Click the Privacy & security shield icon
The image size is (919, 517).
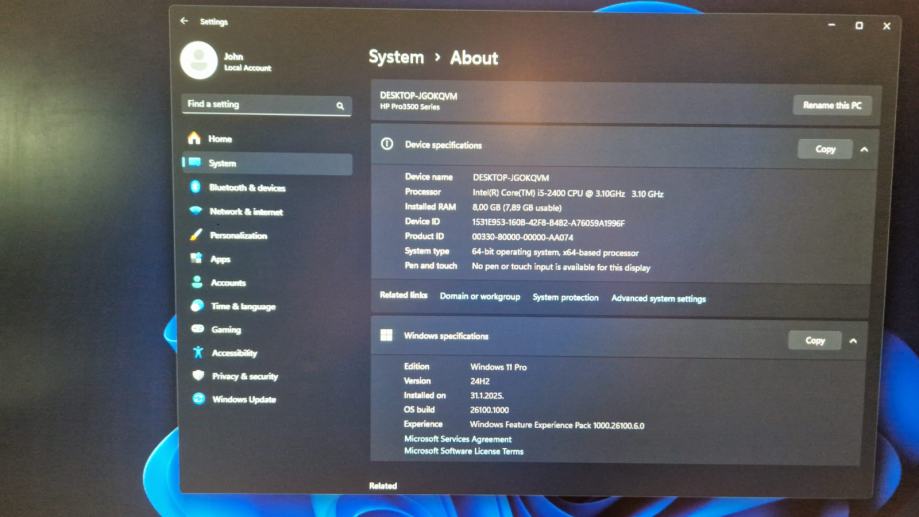click(x=199, y=376)
